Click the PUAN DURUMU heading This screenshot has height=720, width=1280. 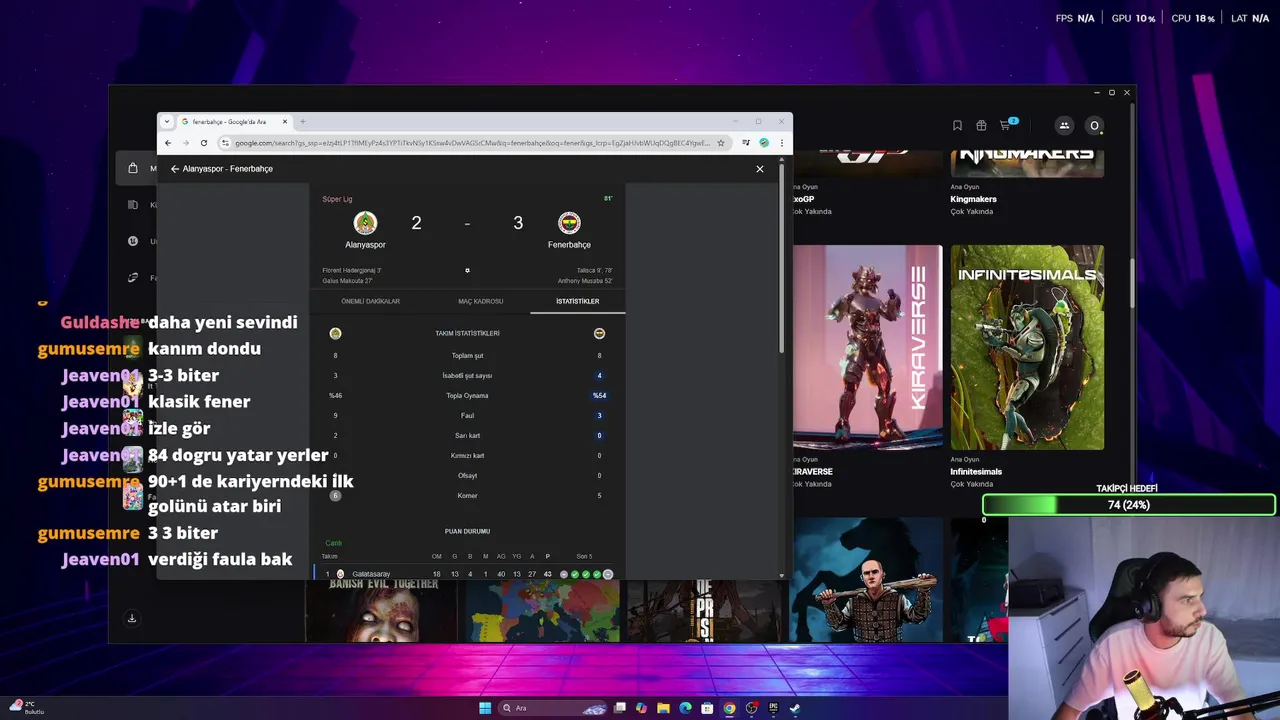pyautogui.click(x=467, y=531)
